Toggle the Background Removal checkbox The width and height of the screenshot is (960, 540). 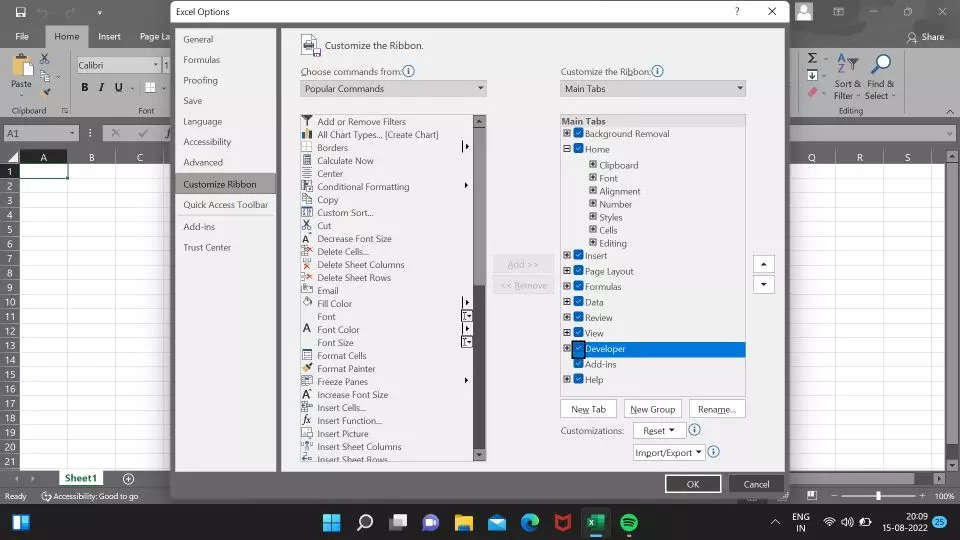pyautogui.click(x=579, y=133)
